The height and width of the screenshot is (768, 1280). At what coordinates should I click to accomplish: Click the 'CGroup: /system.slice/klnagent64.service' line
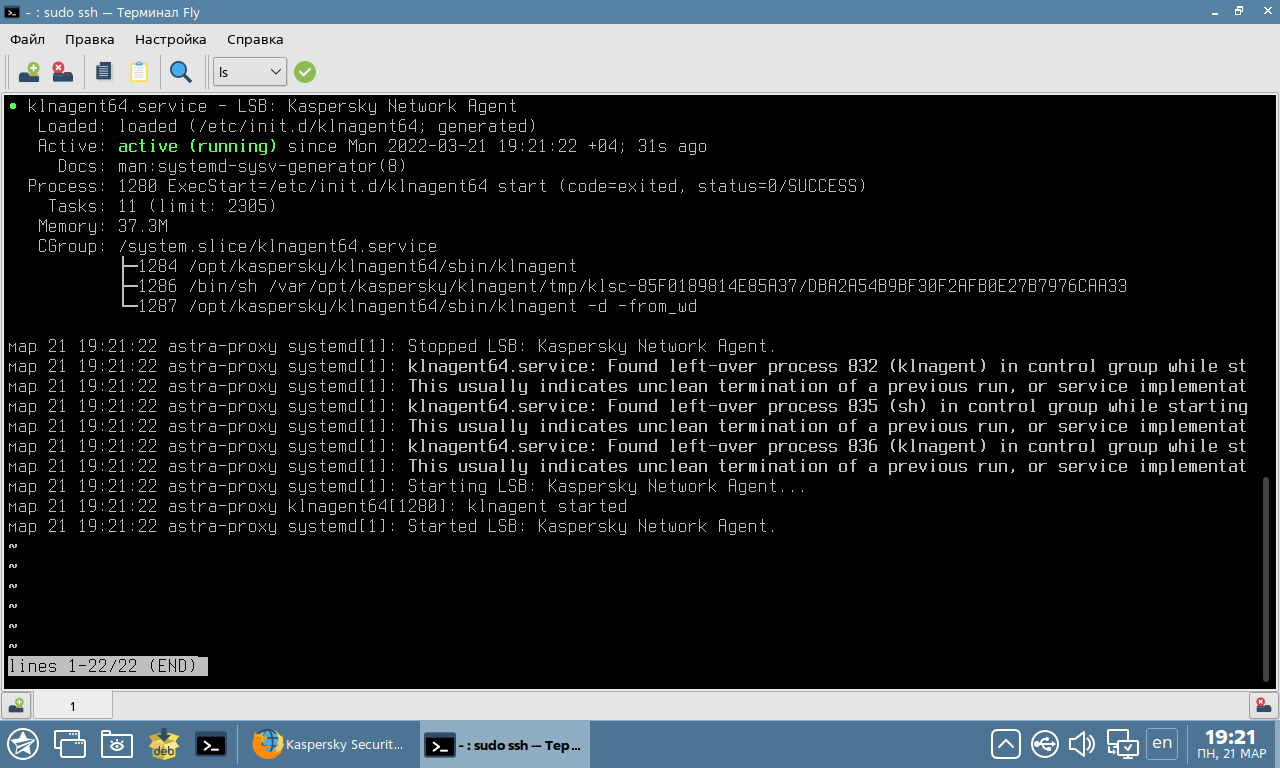(x=238, y=246)
